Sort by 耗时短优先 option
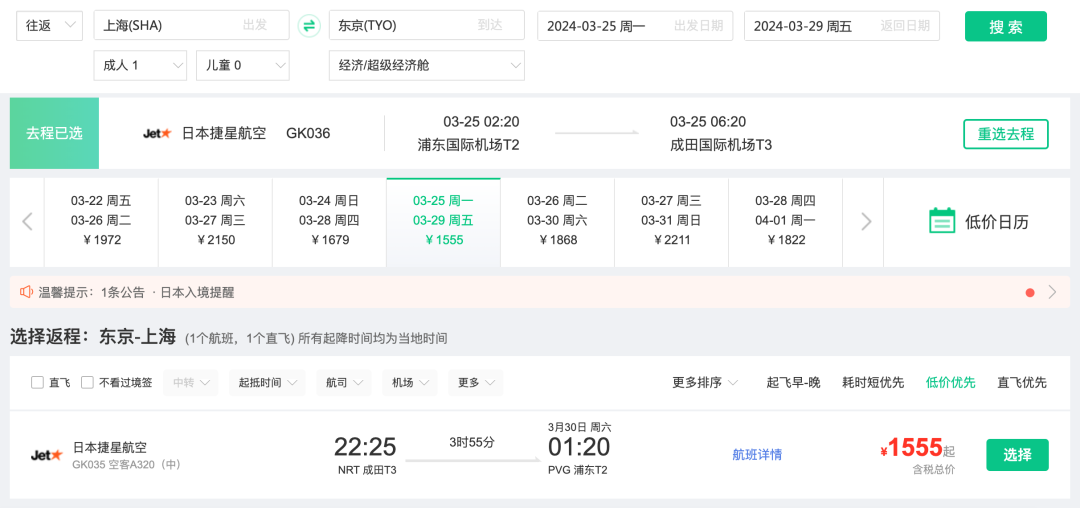Screen dimensions: 1080x508 pyautogui.click(x=873, y=382)
